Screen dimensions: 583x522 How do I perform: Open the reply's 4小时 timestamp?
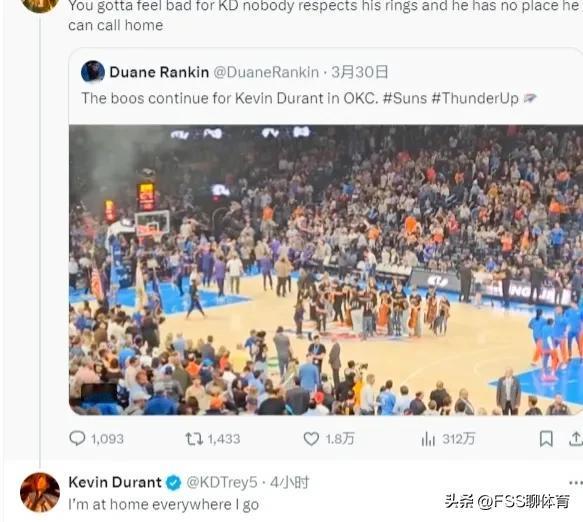pos(290,483)
